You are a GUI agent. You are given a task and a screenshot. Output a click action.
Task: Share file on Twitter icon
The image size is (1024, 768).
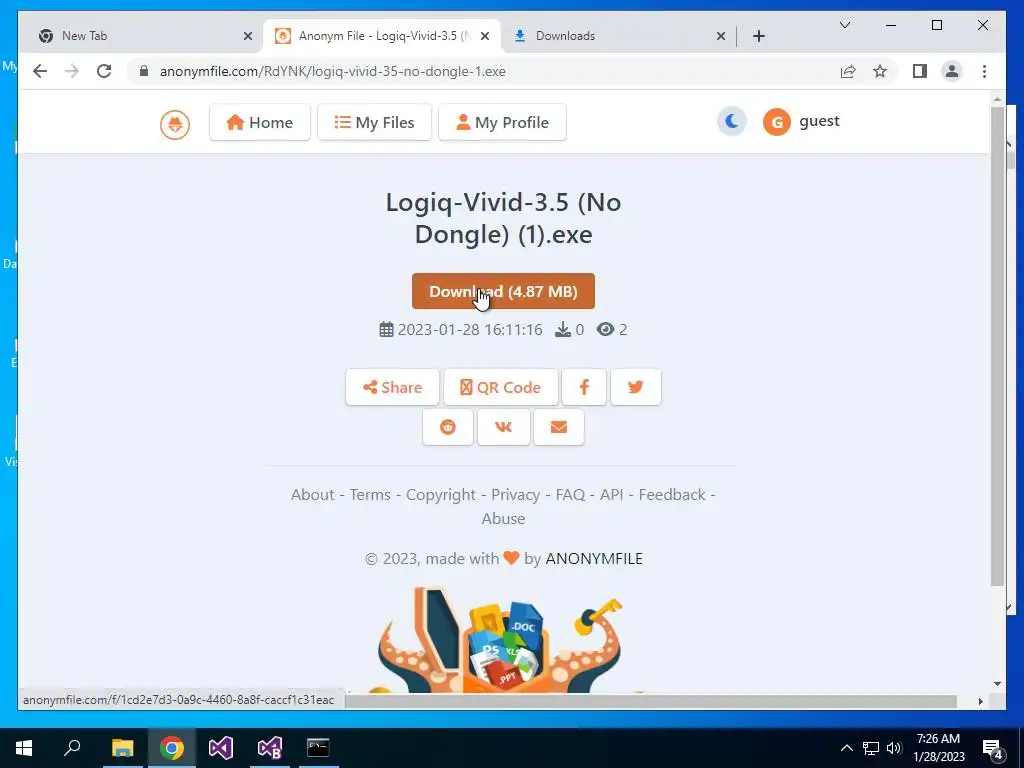pyautogui.click(x=635, y=387)
